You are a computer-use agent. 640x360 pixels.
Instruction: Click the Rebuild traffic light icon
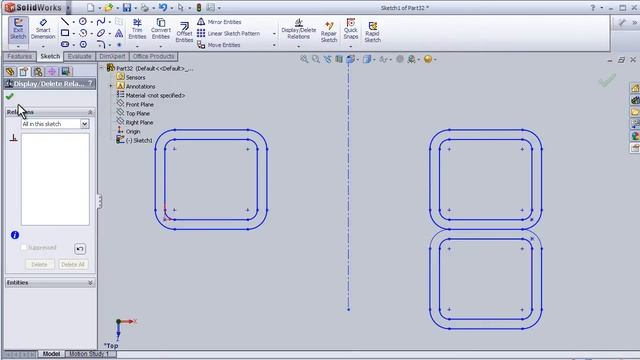click(x=199, y=8)
